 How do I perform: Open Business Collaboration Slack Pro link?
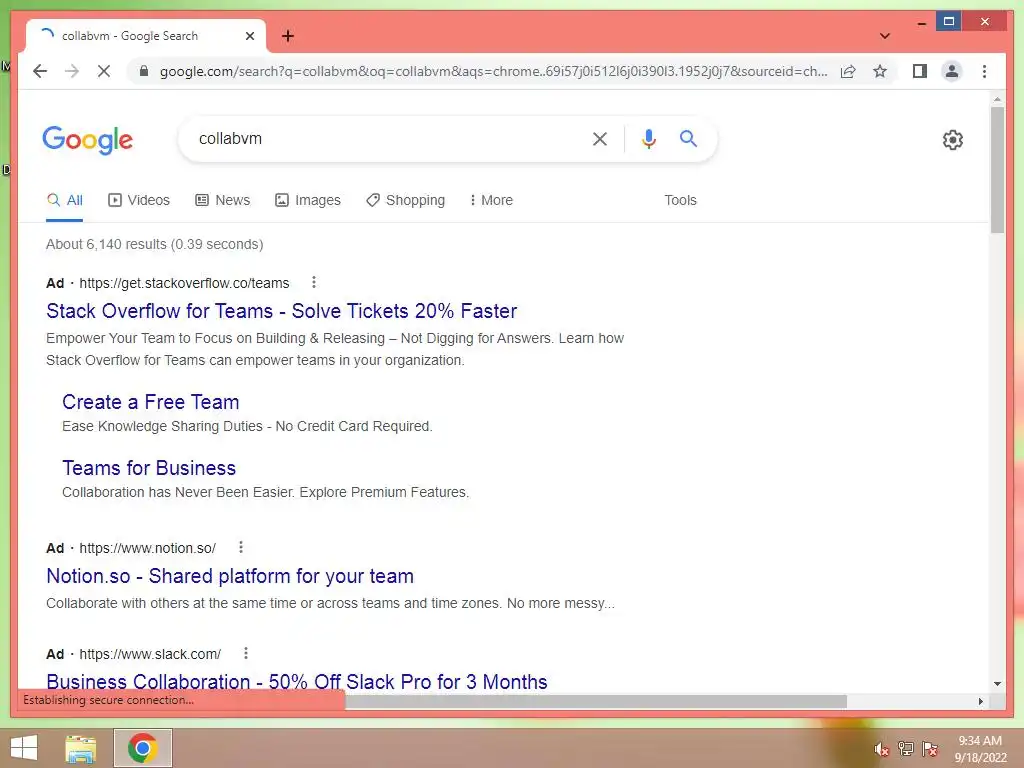tap(296, 682)
